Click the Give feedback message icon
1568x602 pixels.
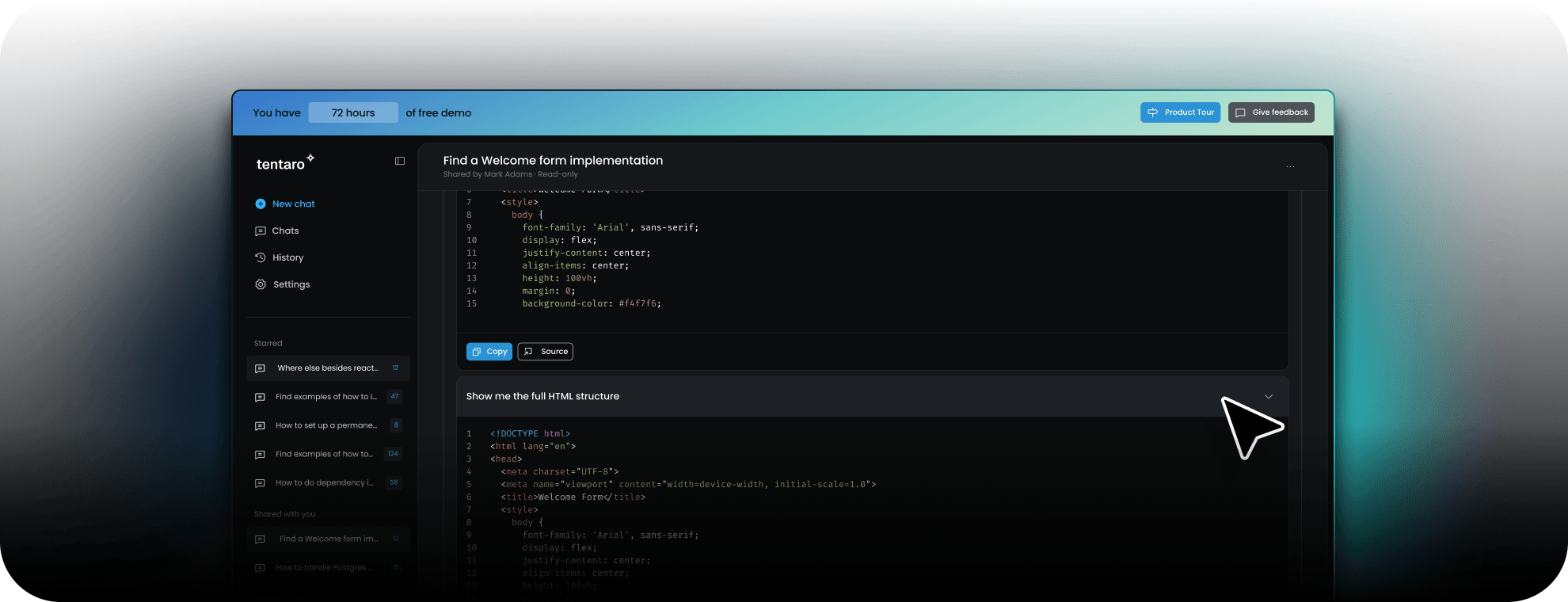pyautogui.click(x=1241, y=112)
